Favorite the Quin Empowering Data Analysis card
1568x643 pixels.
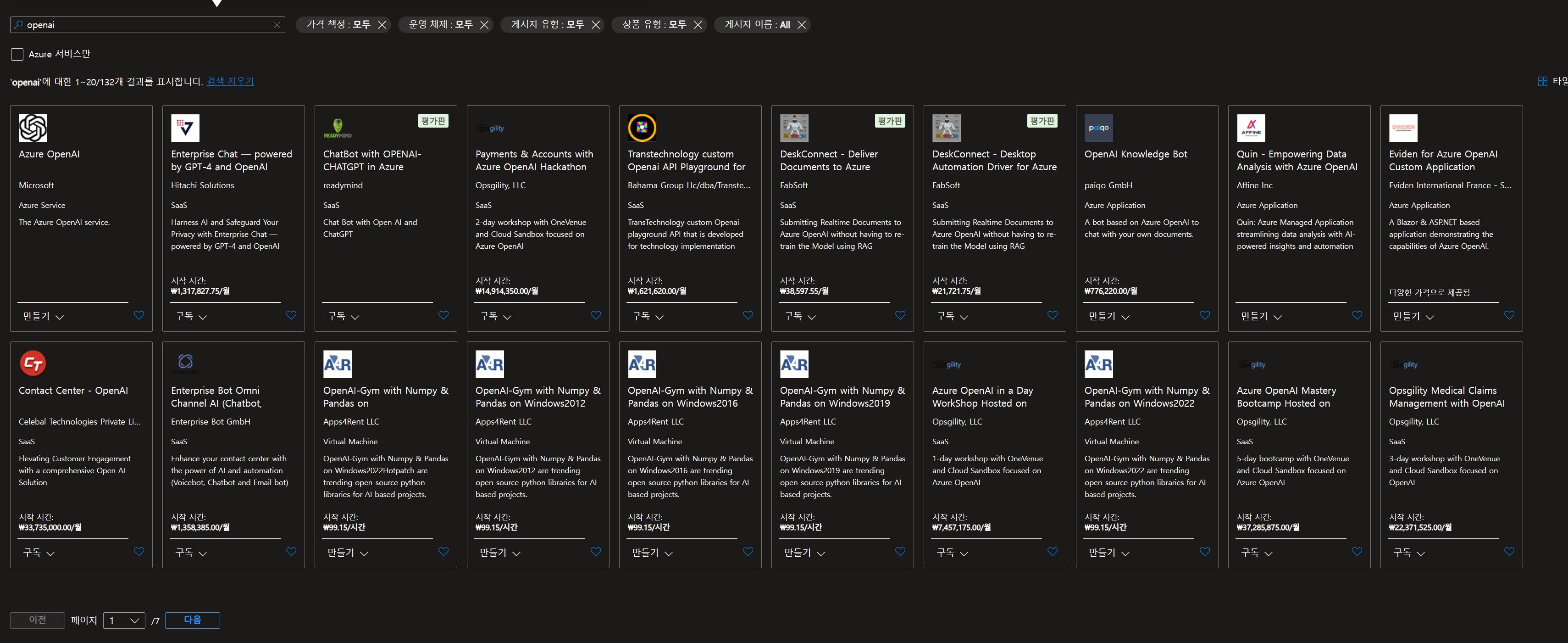point(1356,315)
